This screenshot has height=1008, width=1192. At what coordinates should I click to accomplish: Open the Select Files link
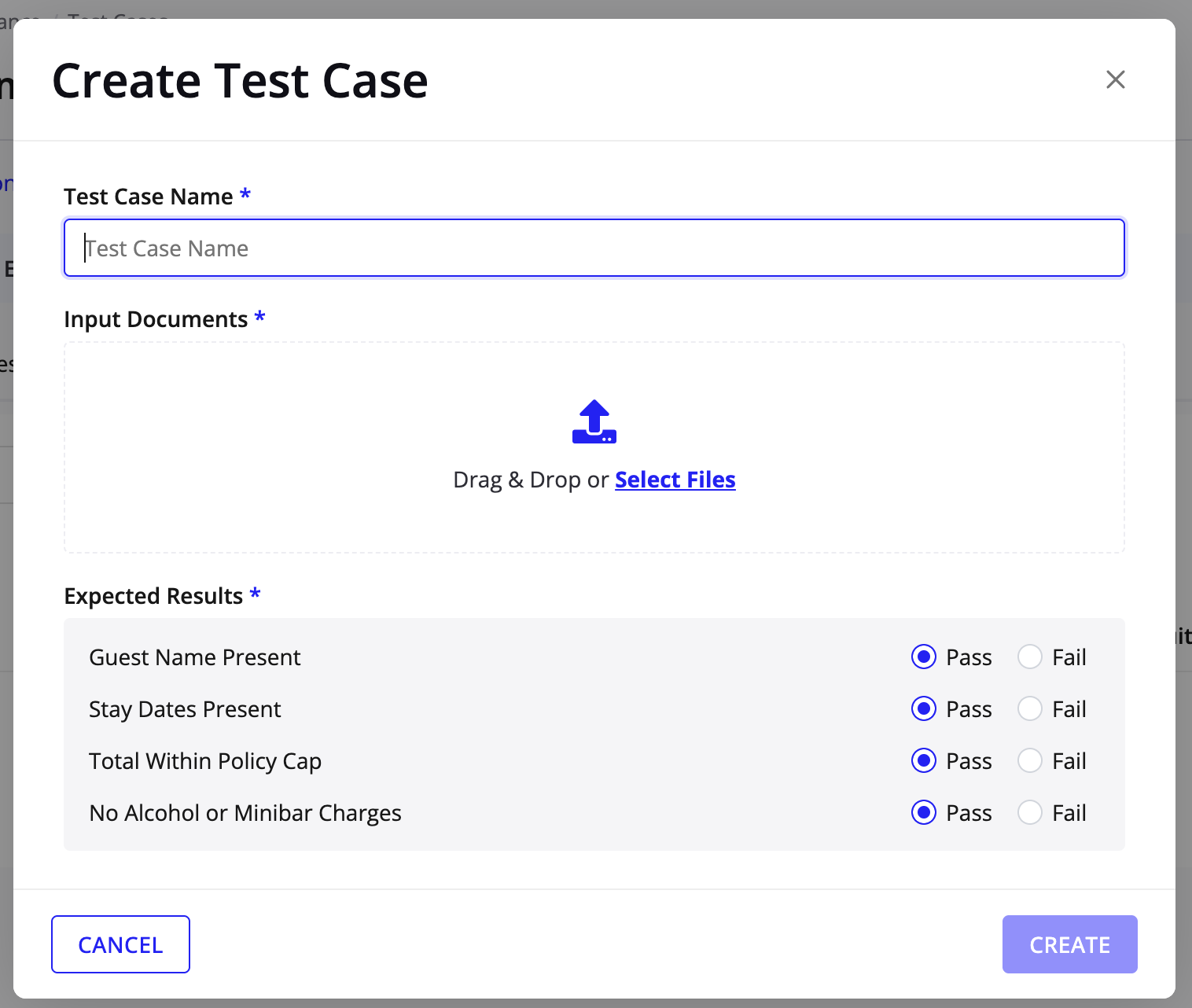point(675,480)
